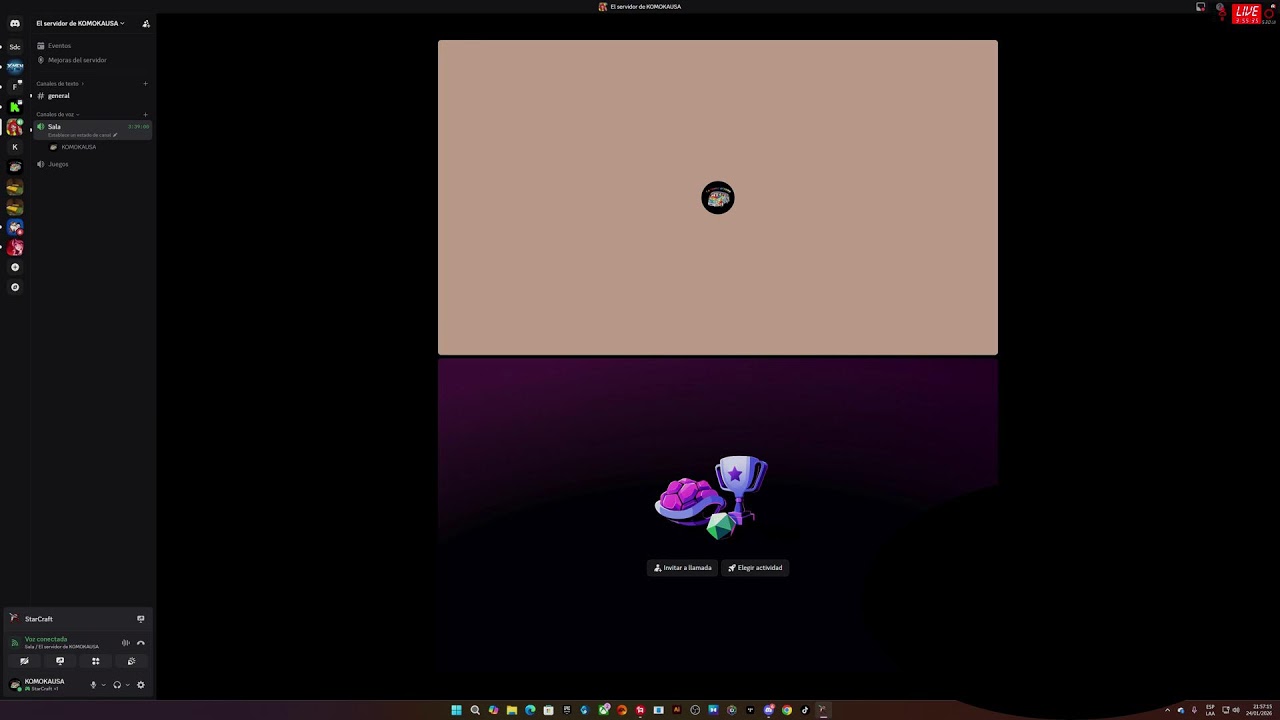Open Windows taskbar search
The height and width of the screenshot is (720, 1280).
click(475, 710)
